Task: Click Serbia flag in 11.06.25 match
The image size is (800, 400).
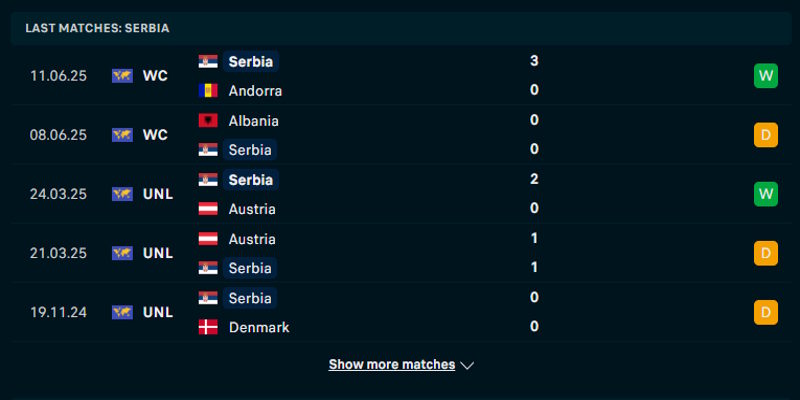Action: tap(208, 61)
